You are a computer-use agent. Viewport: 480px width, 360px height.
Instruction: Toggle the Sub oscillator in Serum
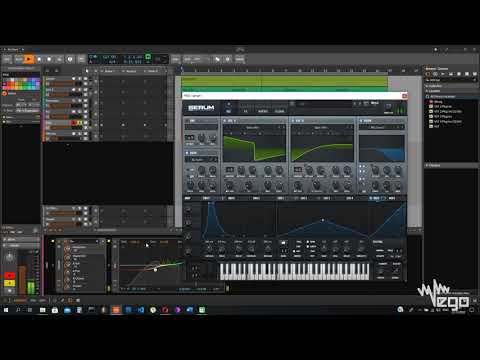click(x=187, y=120)
